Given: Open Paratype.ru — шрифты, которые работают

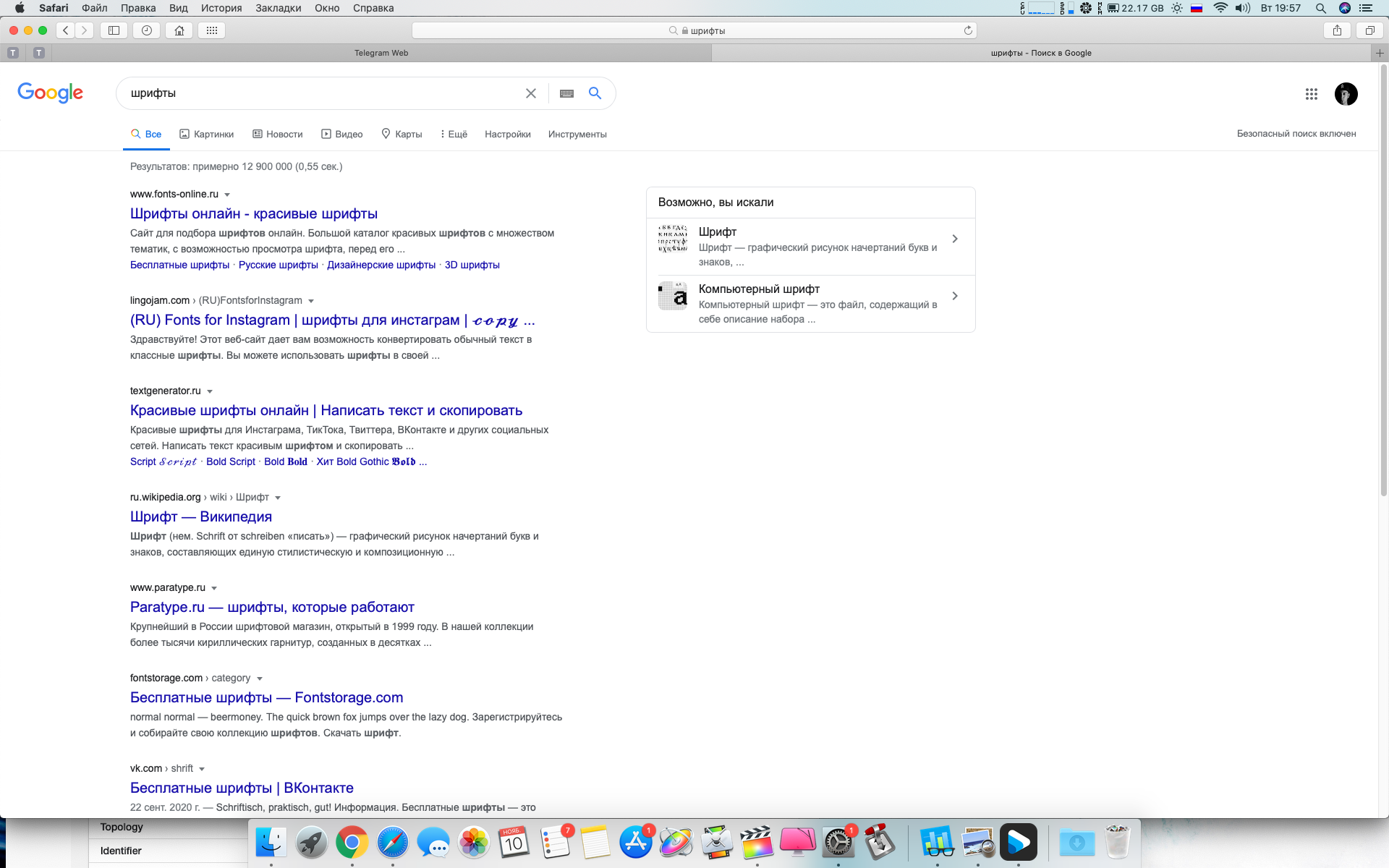Looking at the screenshot, I should click(x=272, y=607).
